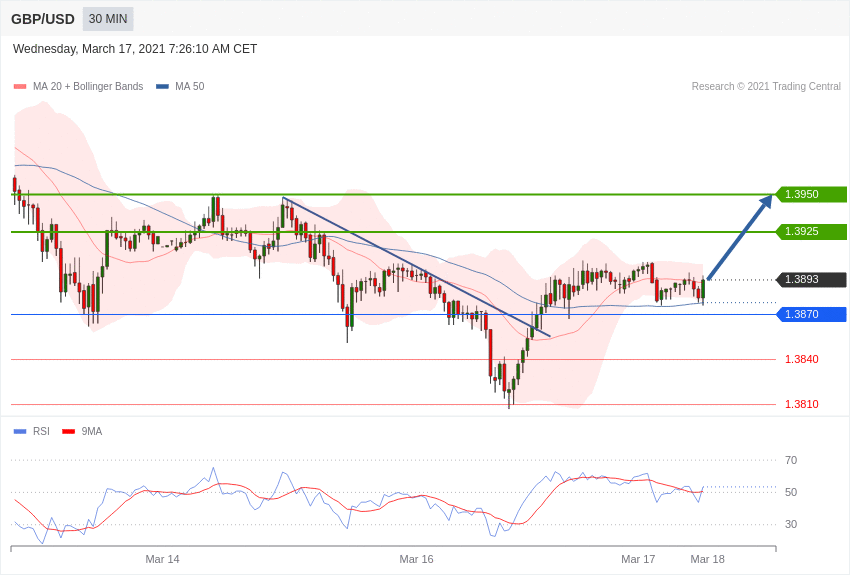This screenshot has width=850, height=576.
Task: Click the MA 50 legend swatch
Action: click(x=163, y=87)
